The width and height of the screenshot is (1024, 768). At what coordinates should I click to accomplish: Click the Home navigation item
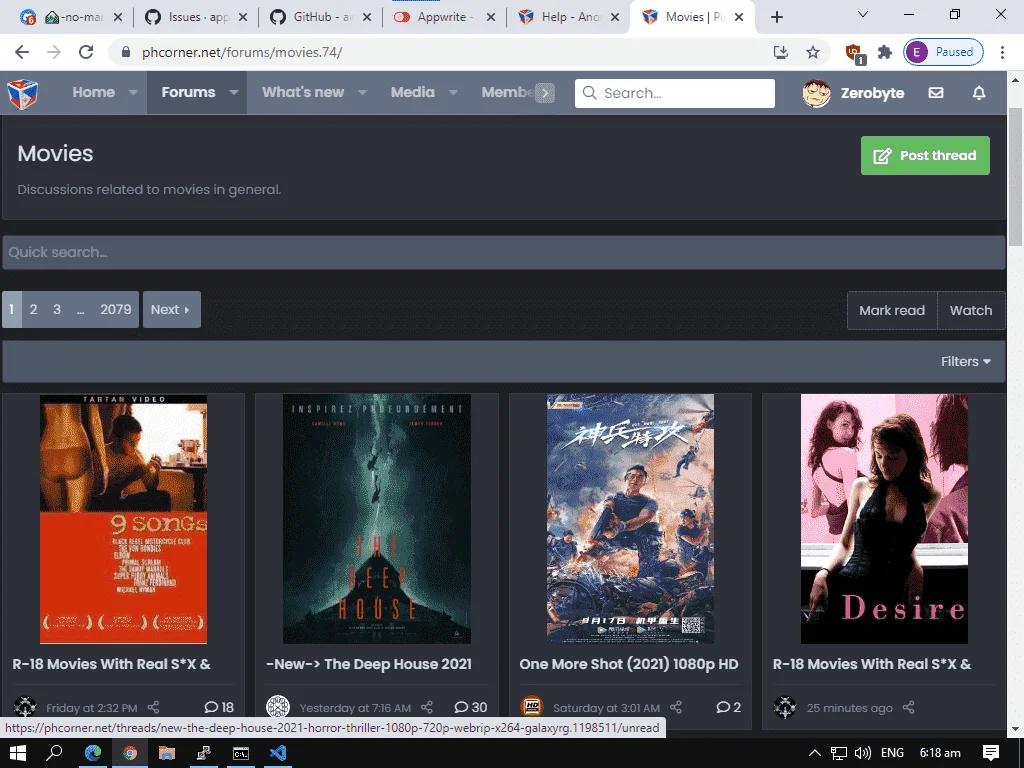coord(93,93)
